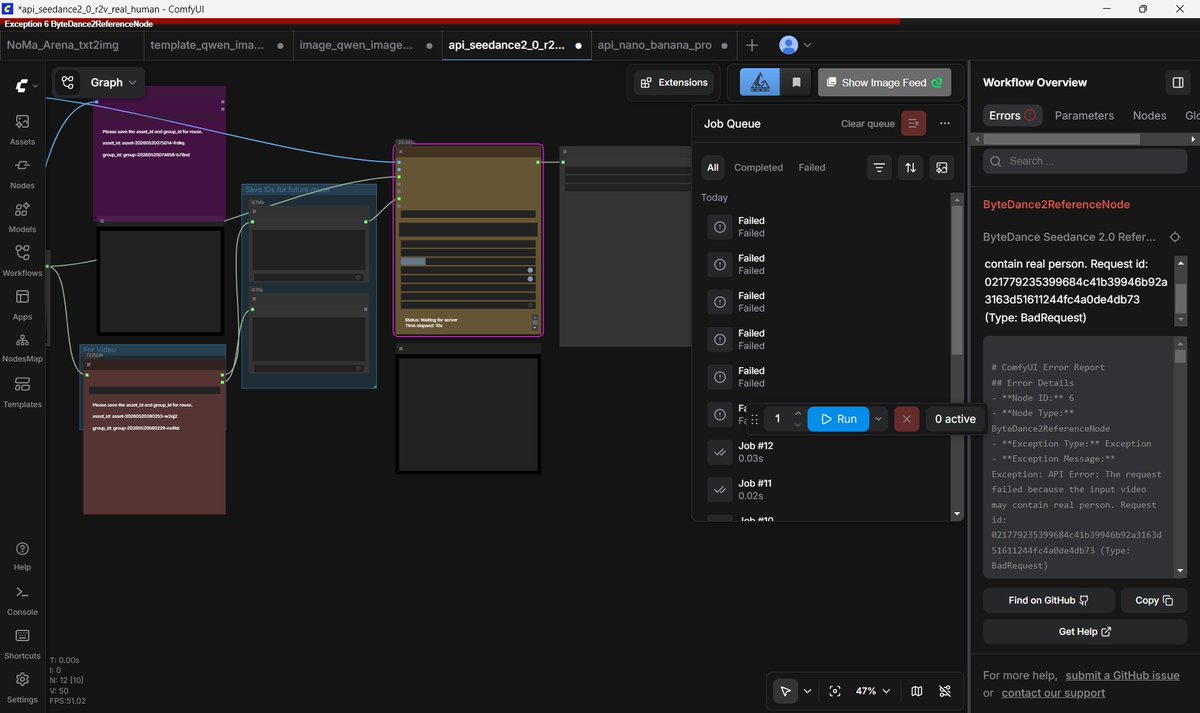
Task: Toggle the Console panel
Action: 22,599
